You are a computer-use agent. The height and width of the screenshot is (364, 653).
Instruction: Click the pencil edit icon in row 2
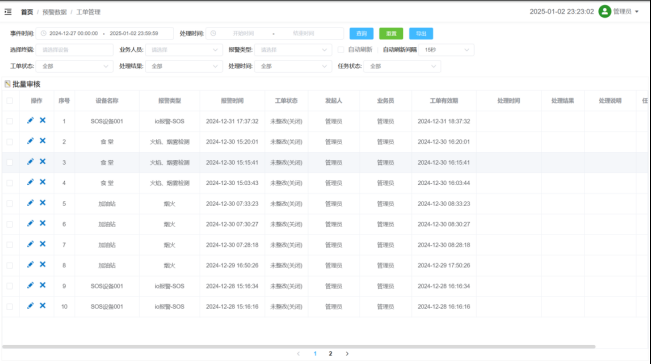[30, 141]
